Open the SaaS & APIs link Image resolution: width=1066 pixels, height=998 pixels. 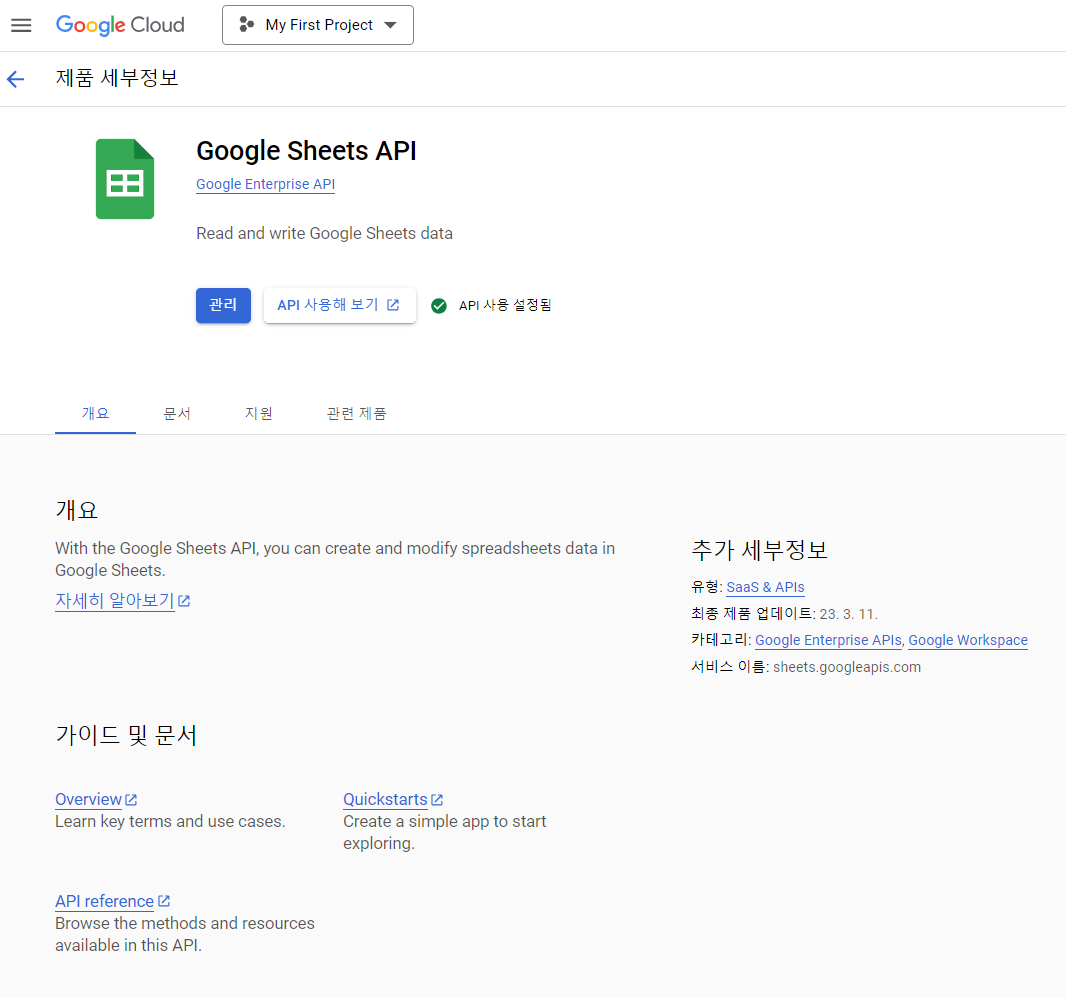(x=766, y=587)
